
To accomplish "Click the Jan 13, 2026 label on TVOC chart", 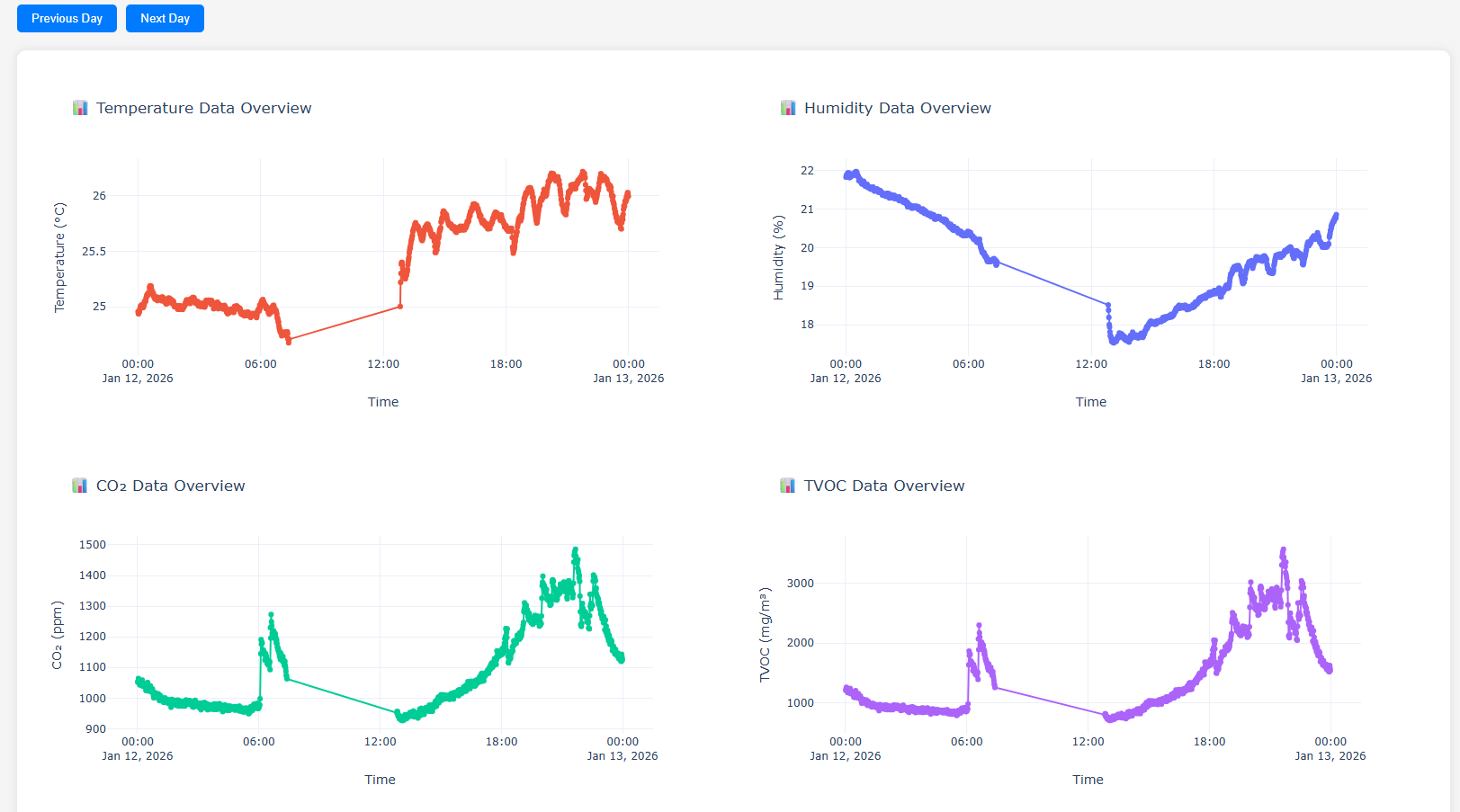I will point(1330,756).
